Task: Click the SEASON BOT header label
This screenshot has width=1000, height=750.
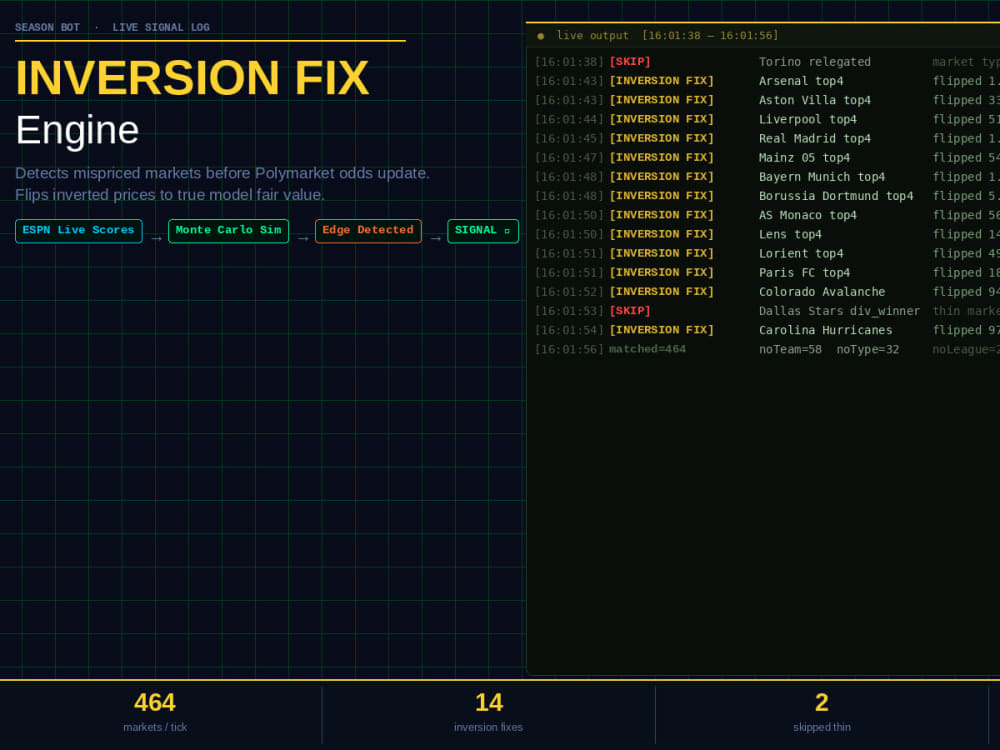Action: 47,27
